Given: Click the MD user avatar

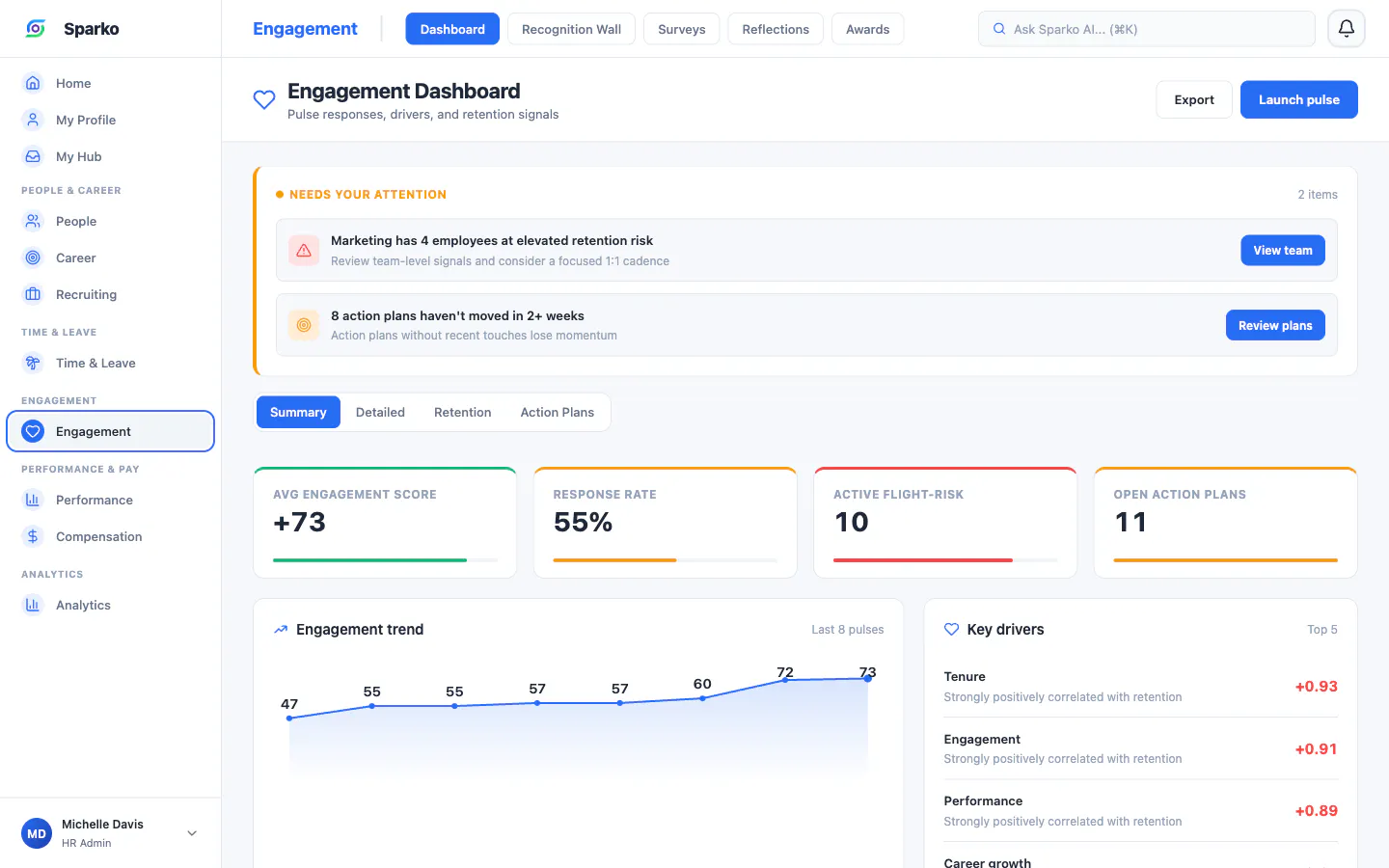Looking at the screenshot, I should (x=37, y=833).
